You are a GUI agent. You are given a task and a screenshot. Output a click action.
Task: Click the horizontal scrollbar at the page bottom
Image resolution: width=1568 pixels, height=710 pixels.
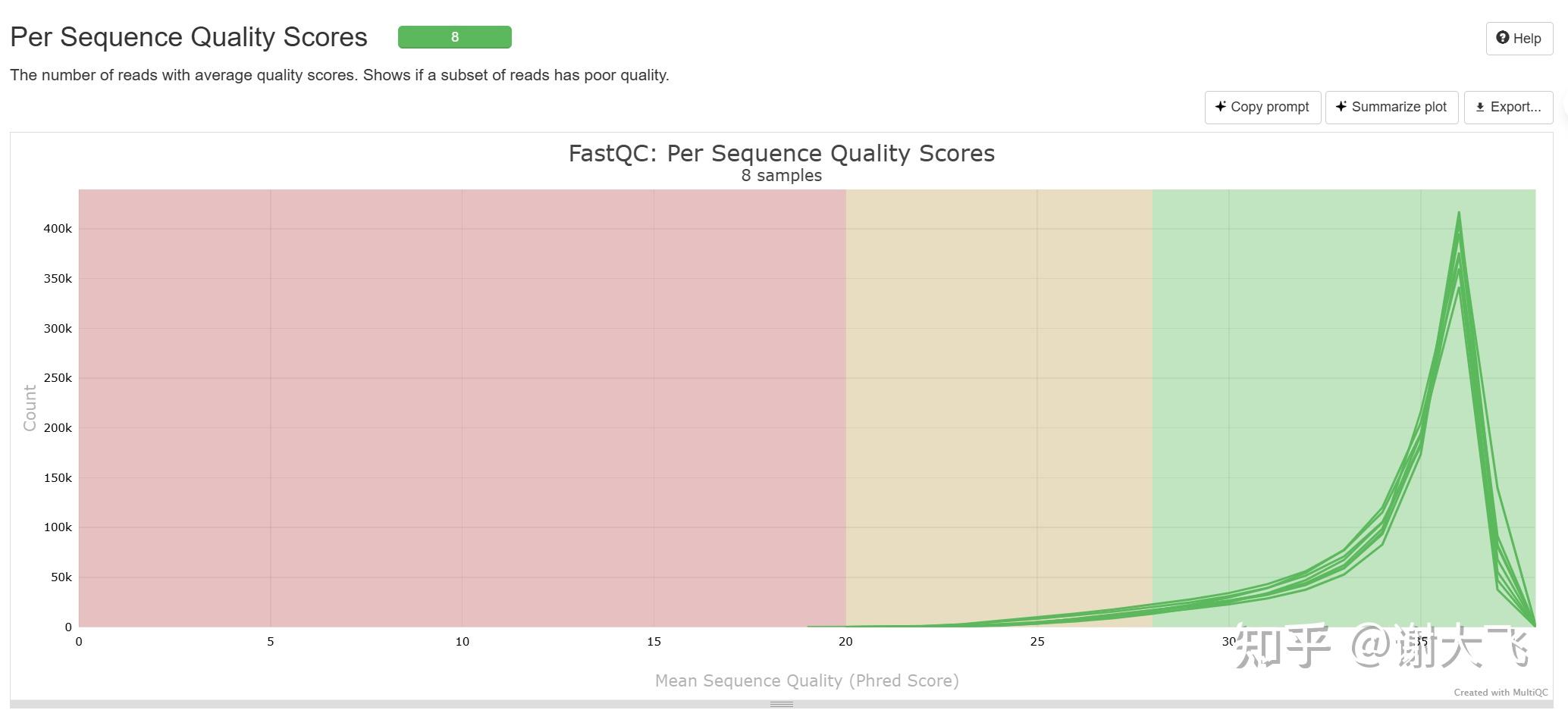[781, 705]
